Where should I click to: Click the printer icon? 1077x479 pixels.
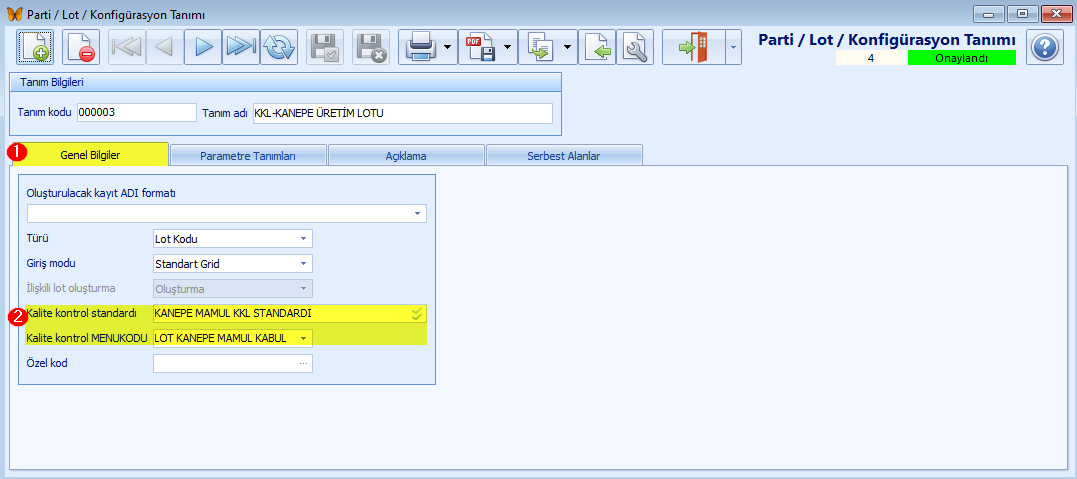tap(419, 47)
